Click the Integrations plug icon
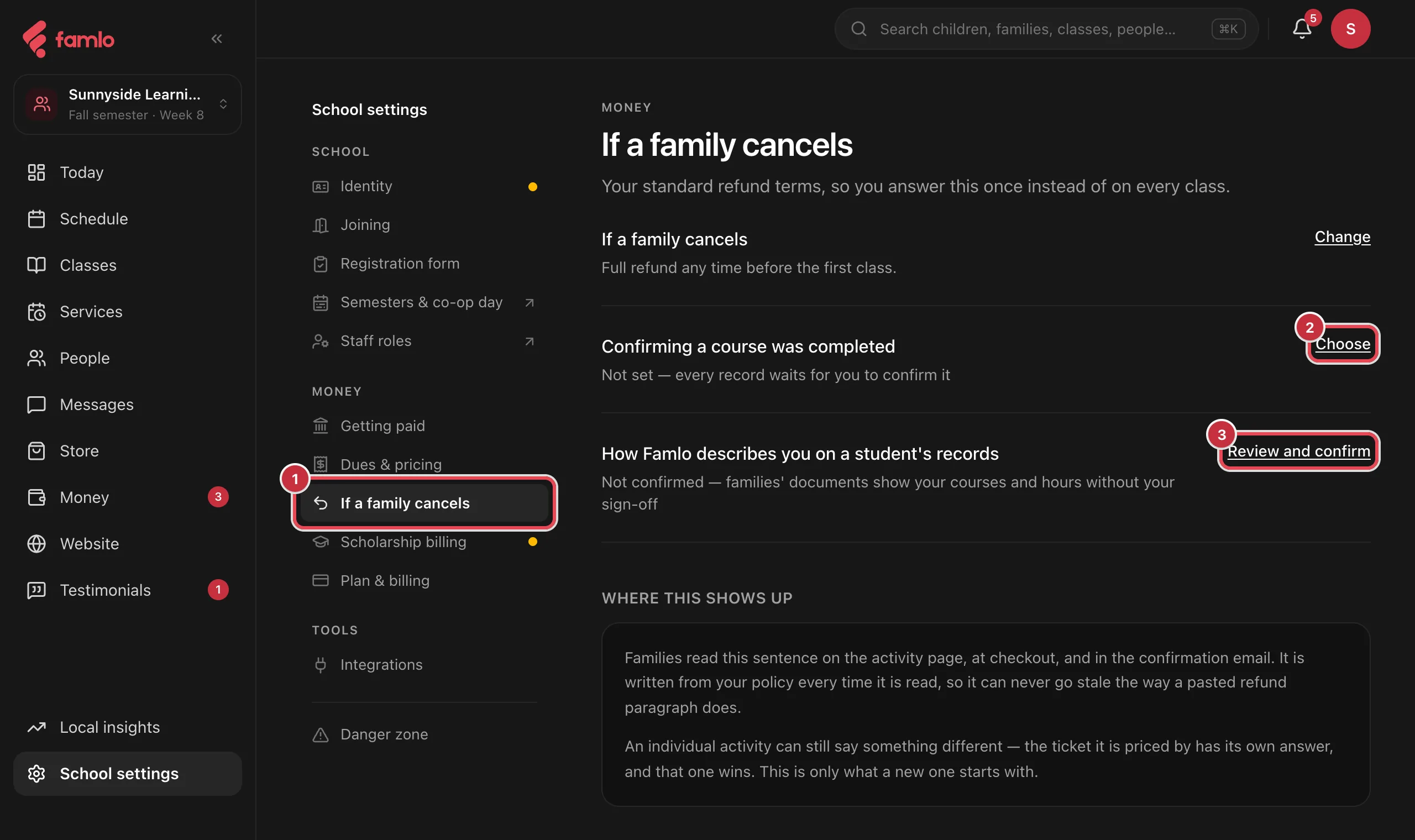This screenshot has height=840, width=1415. click(x=321, y=664)
